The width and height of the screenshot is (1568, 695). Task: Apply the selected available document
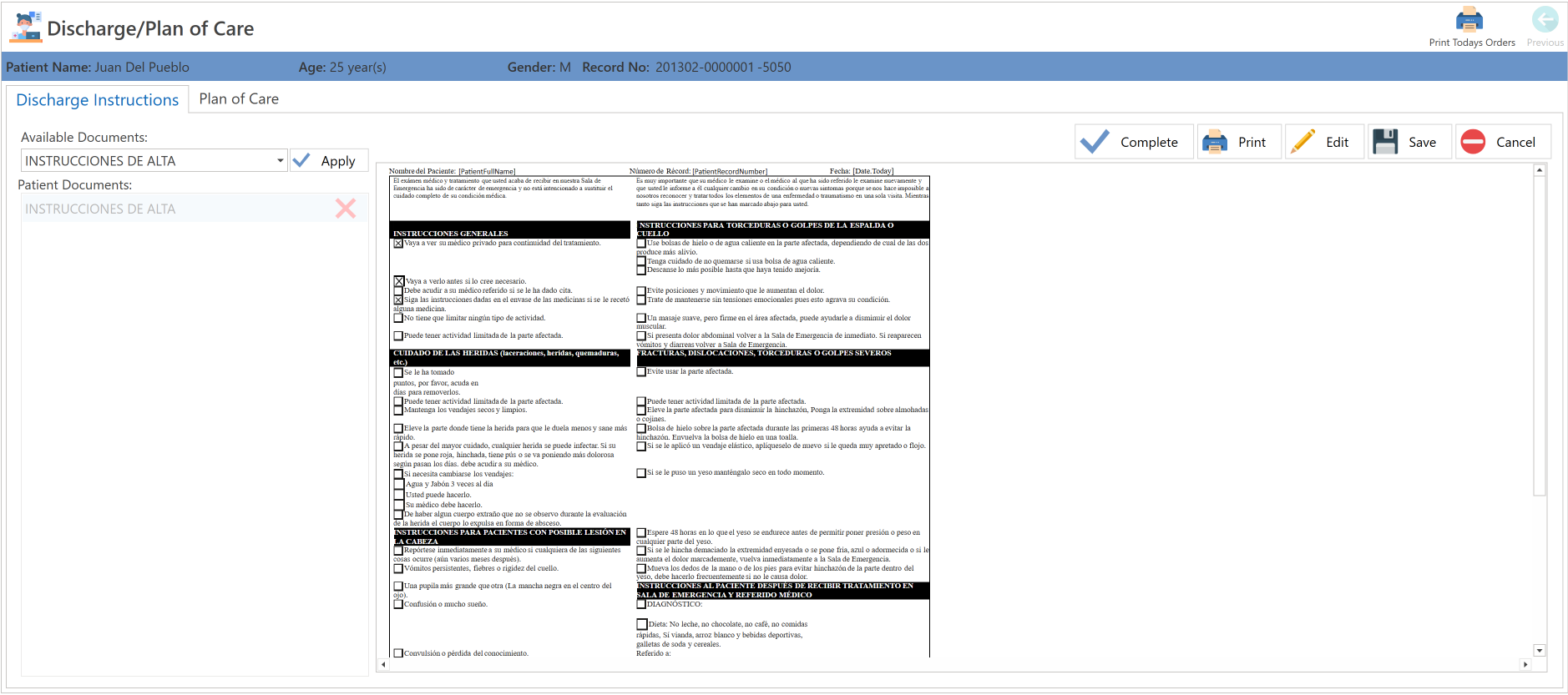click(329, 161)
